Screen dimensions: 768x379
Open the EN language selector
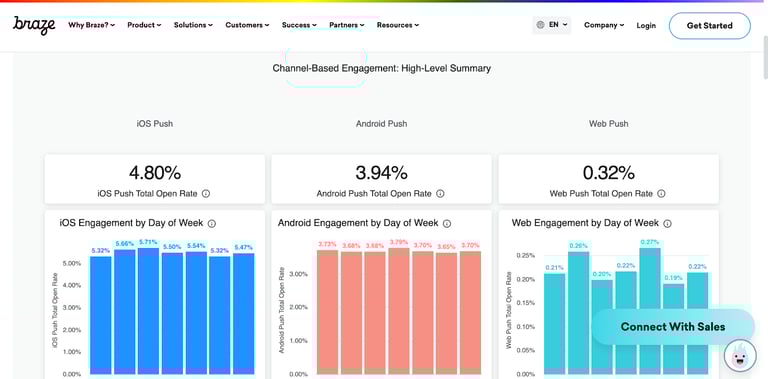(x=552, y=24)
